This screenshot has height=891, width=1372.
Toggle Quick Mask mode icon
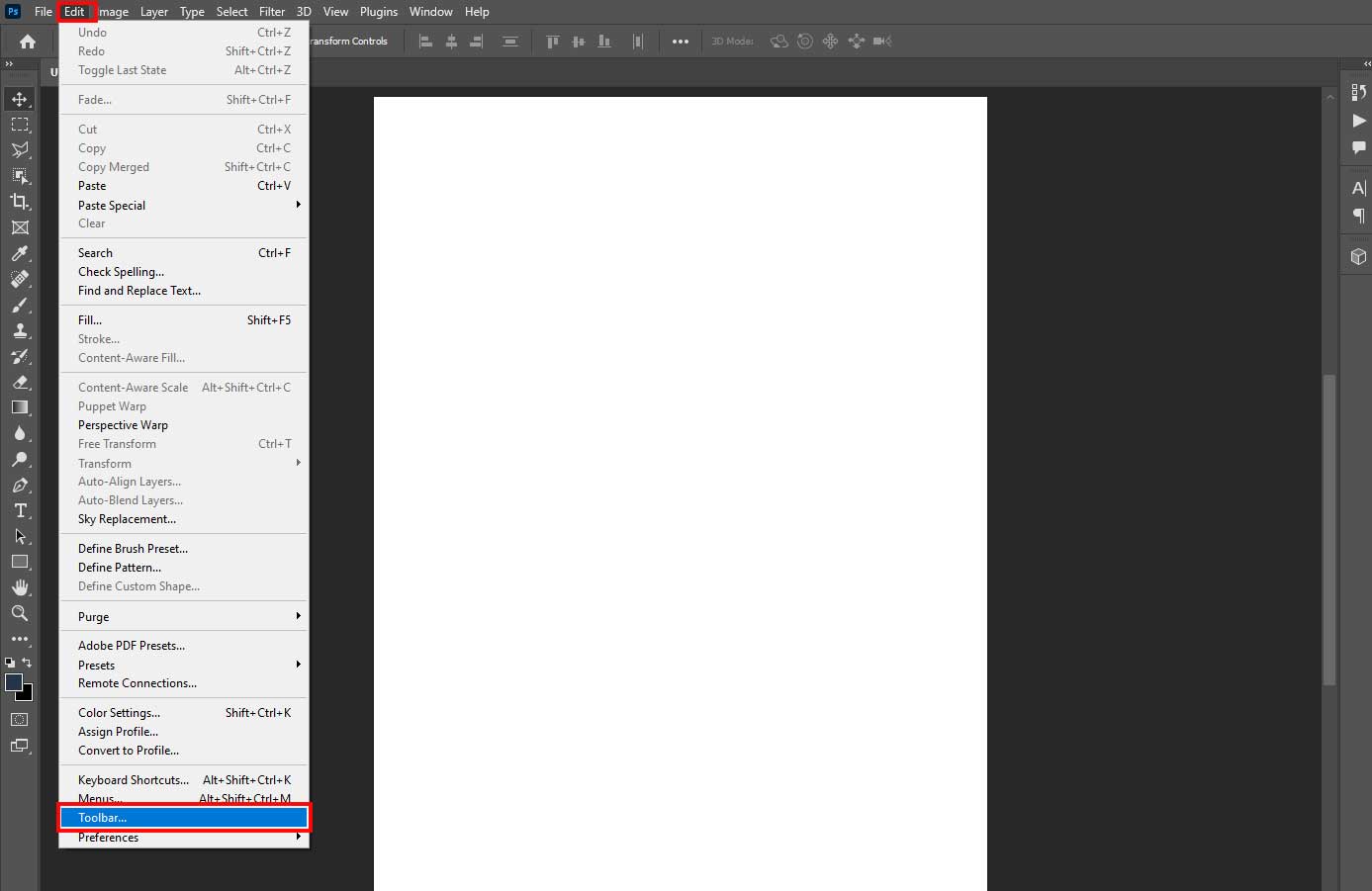tap(19, 720)
